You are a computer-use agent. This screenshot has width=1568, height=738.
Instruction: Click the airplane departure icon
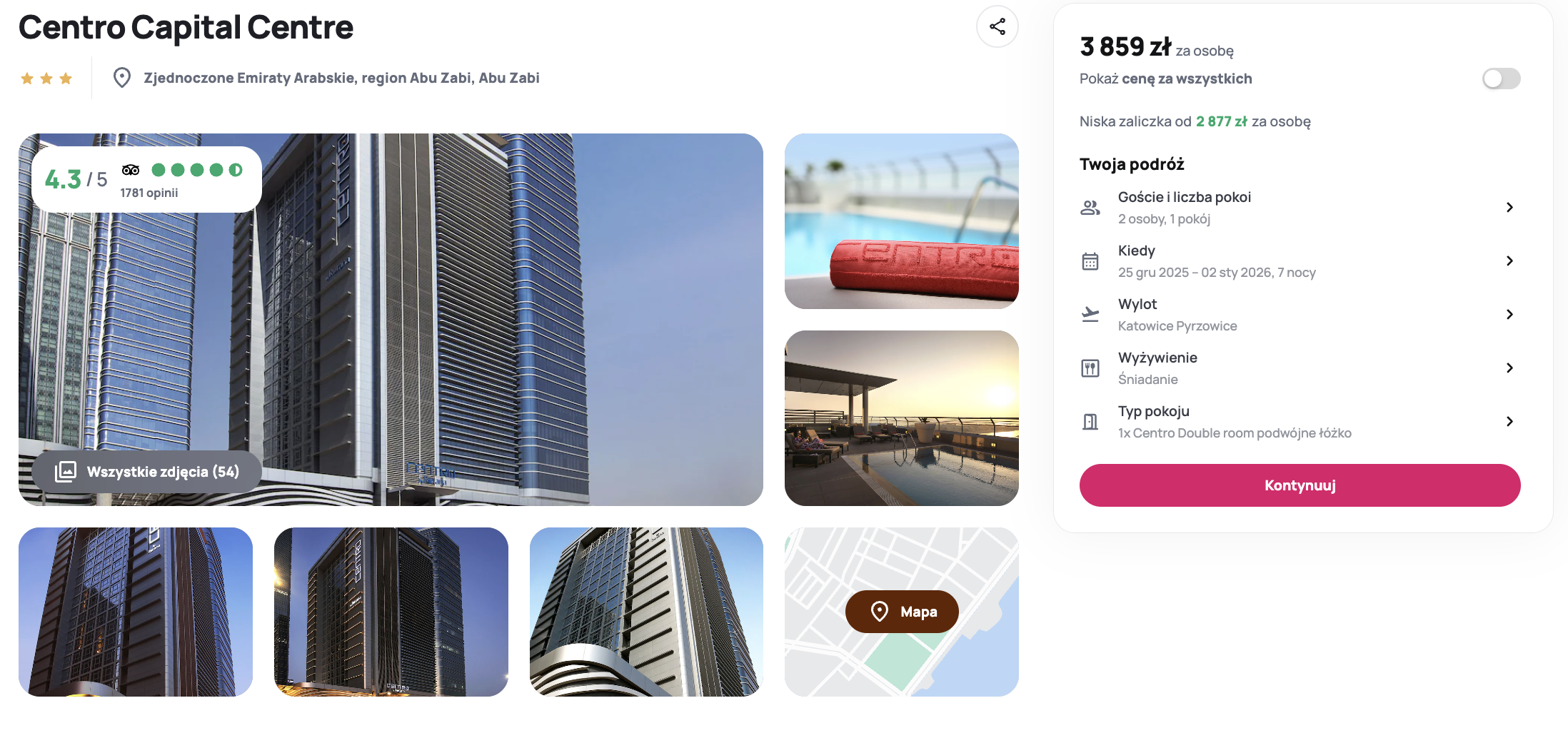click(x=1090, y=315)
